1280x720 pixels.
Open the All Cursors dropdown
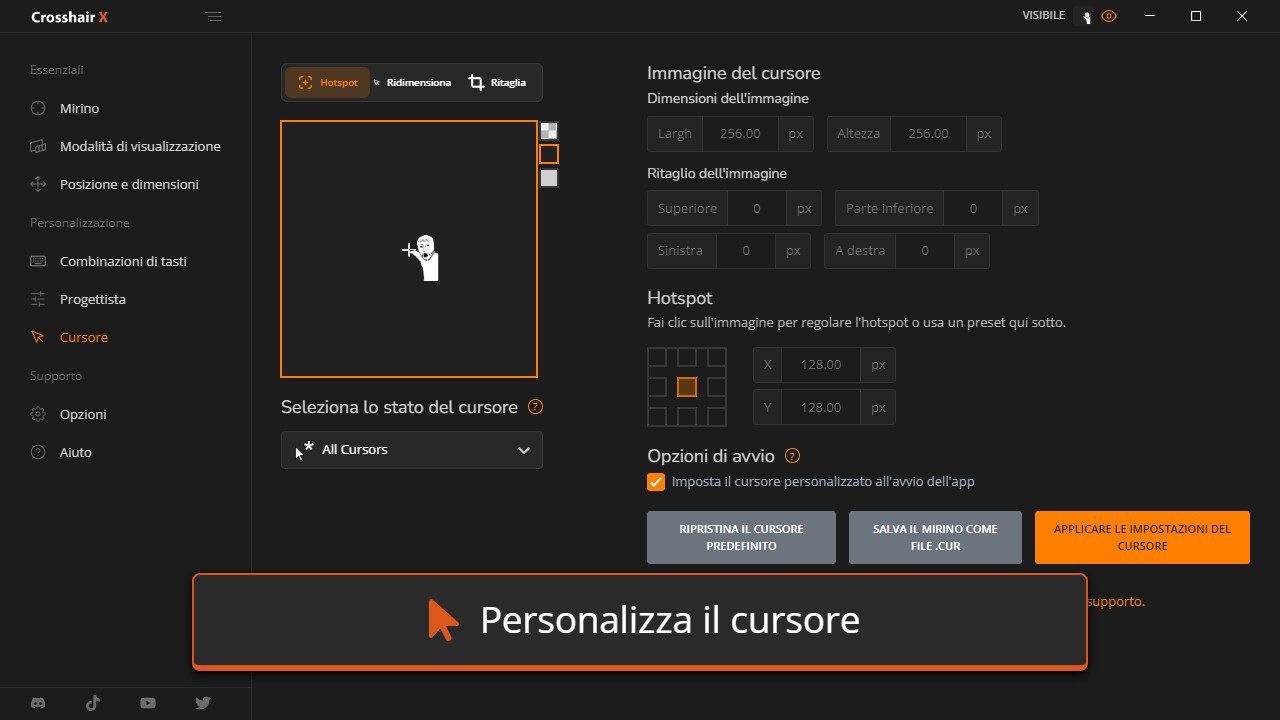click(x=412, y=450)
